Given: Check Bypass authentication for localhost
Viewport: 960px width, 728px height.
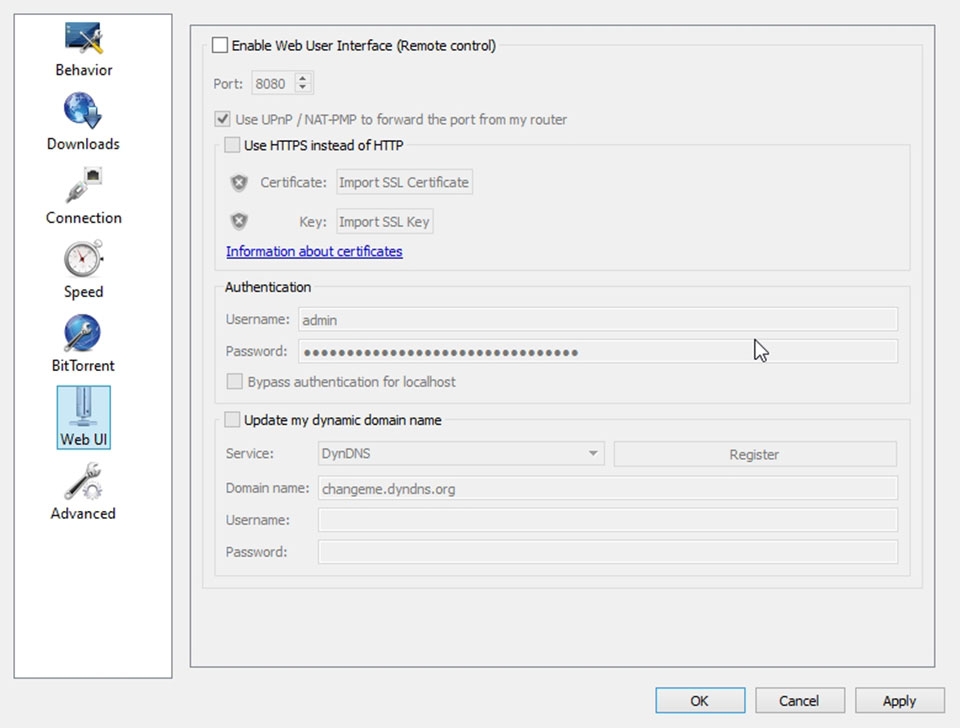Looking at the screenshot, I should click(x=234, y=381).
